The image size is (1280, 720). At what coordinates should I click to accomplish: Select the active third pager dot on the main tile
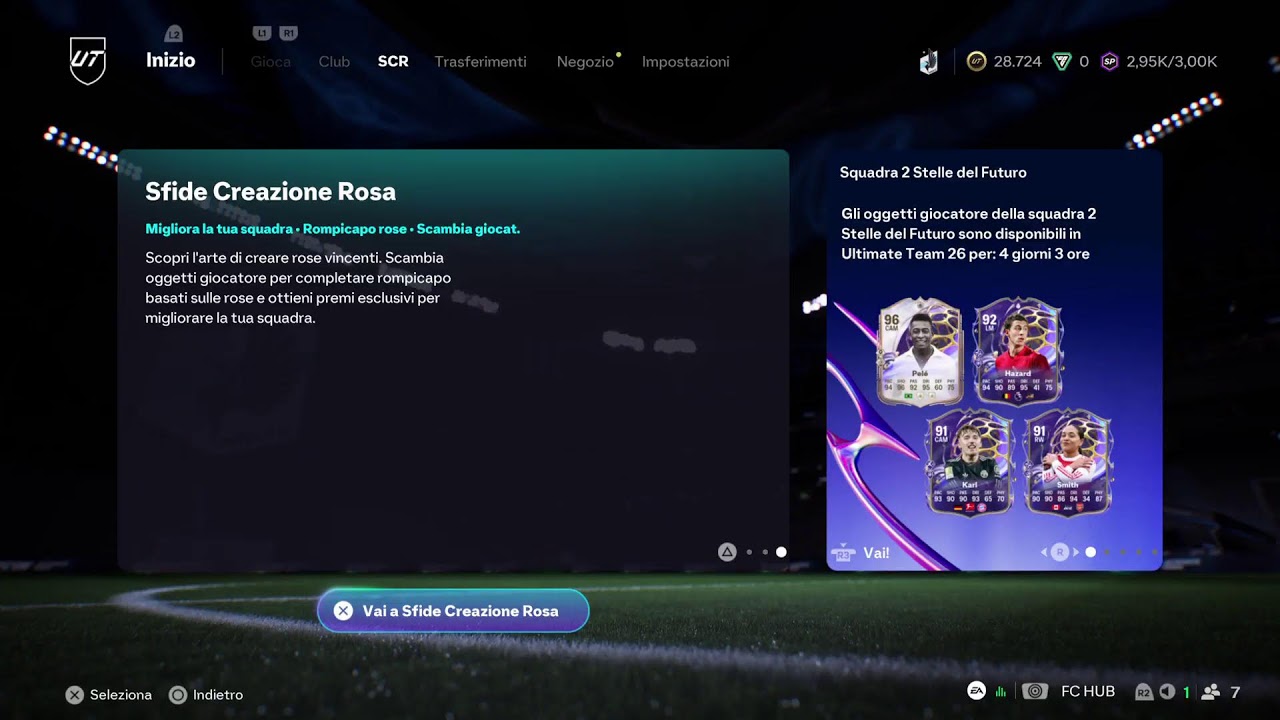click(x=781, y=552)
